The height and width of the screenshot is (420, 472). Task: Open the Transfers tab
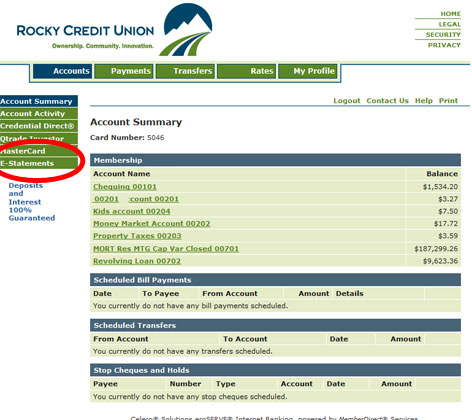[x=185, y=71]
